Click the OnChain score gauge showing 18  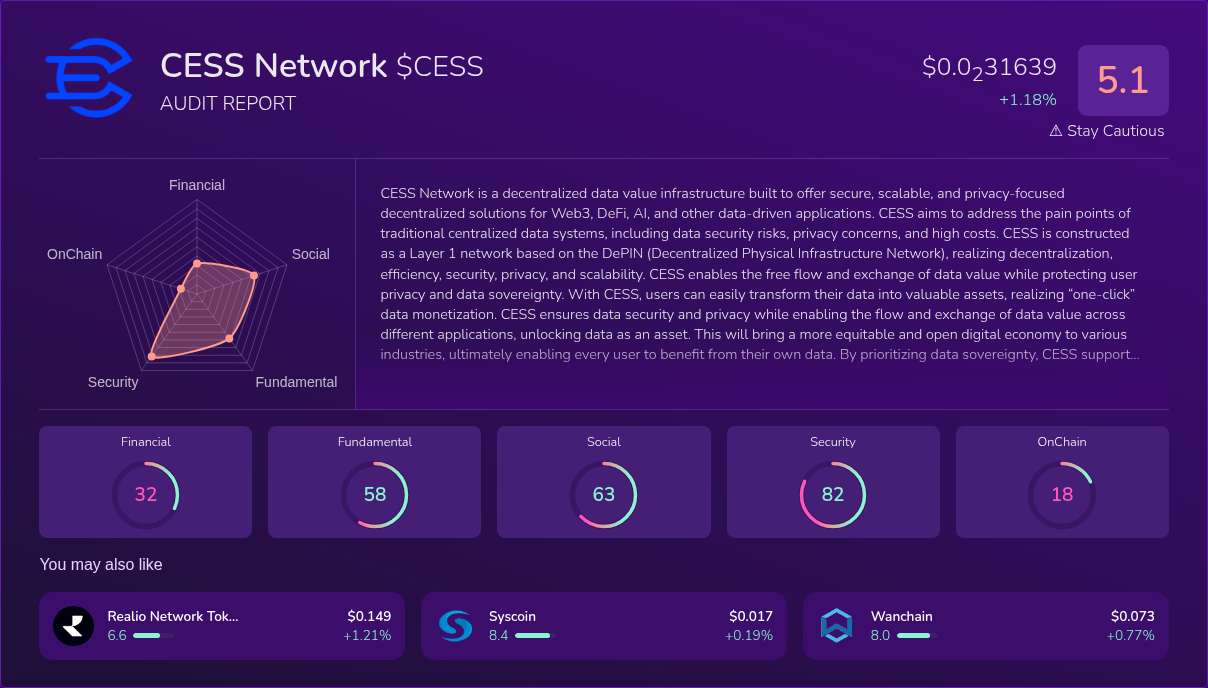coord(1062,494)
